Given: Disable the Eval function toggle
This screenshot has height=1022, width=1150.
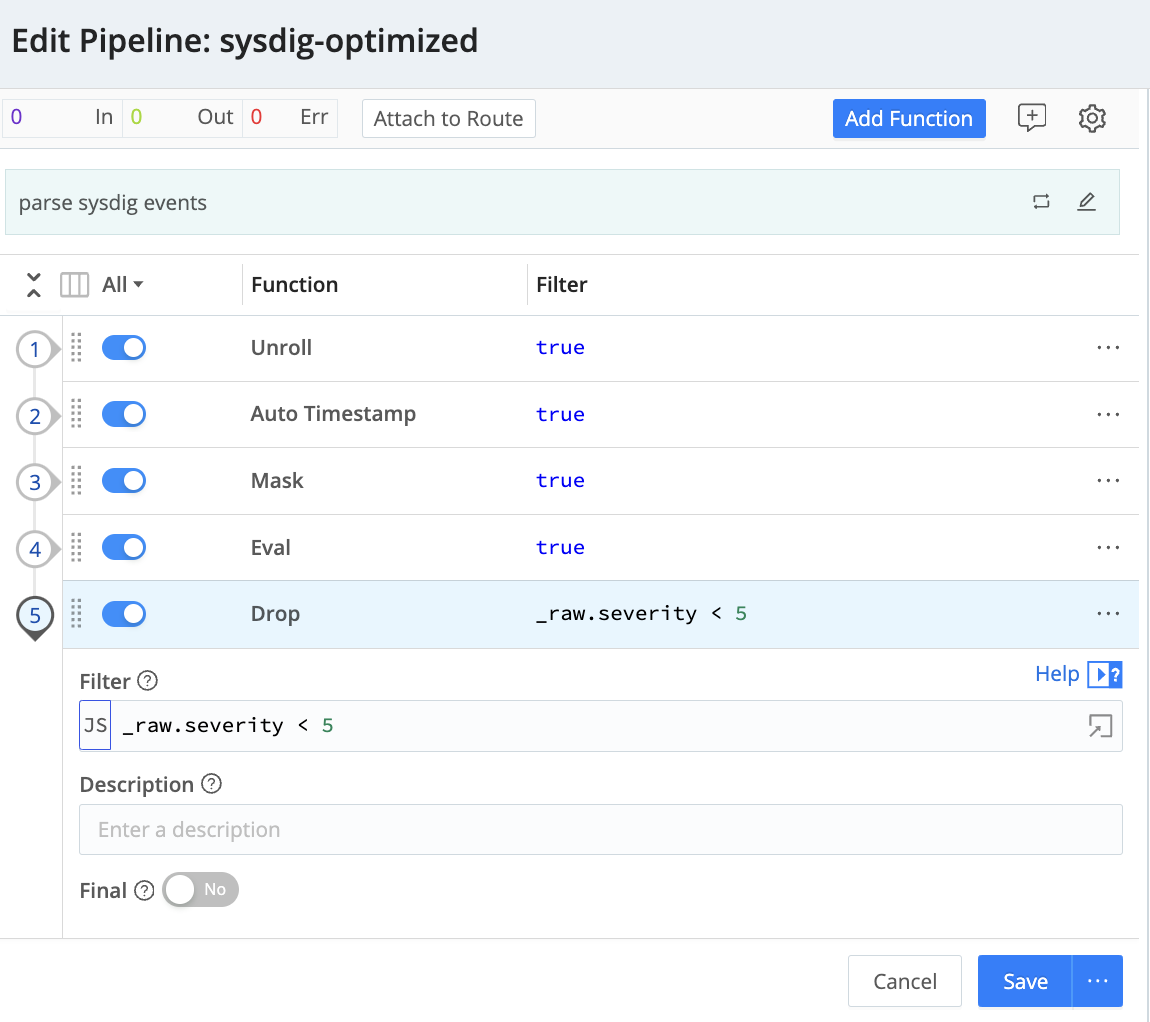Looking at the screenshot, I should [124, 547].
